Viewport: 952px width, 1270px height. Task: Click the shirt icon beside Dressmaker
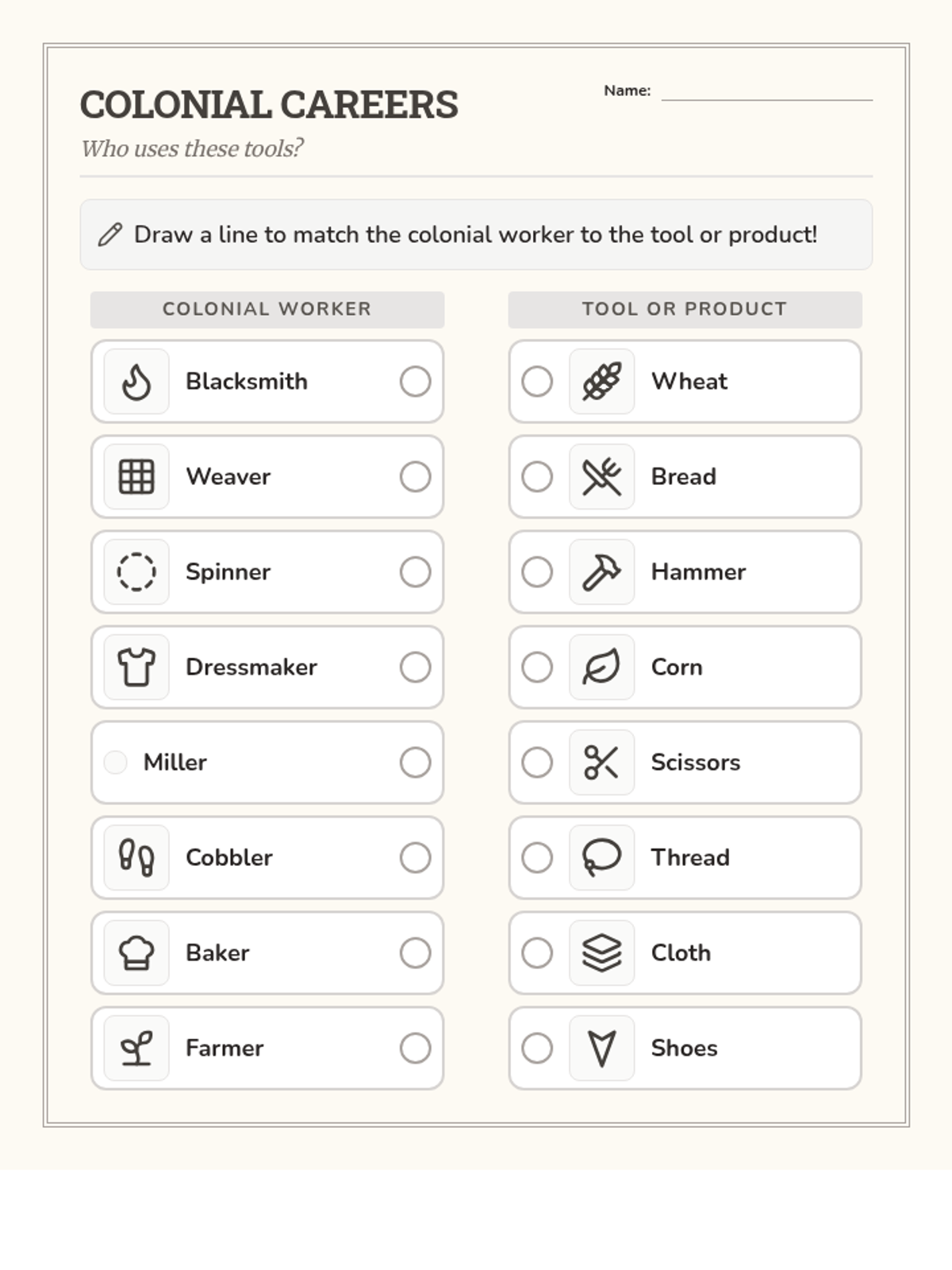[136, 668]
